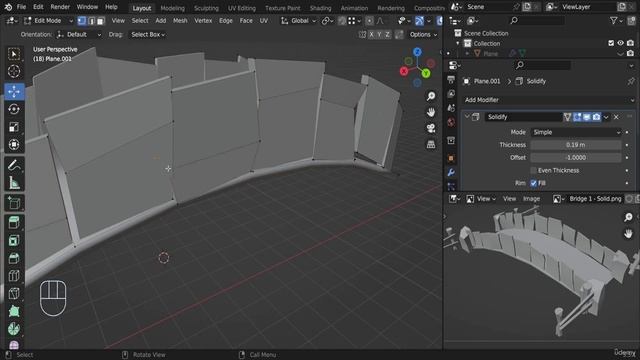
Task: Select the Bevel tool
Action: [14, 258]
